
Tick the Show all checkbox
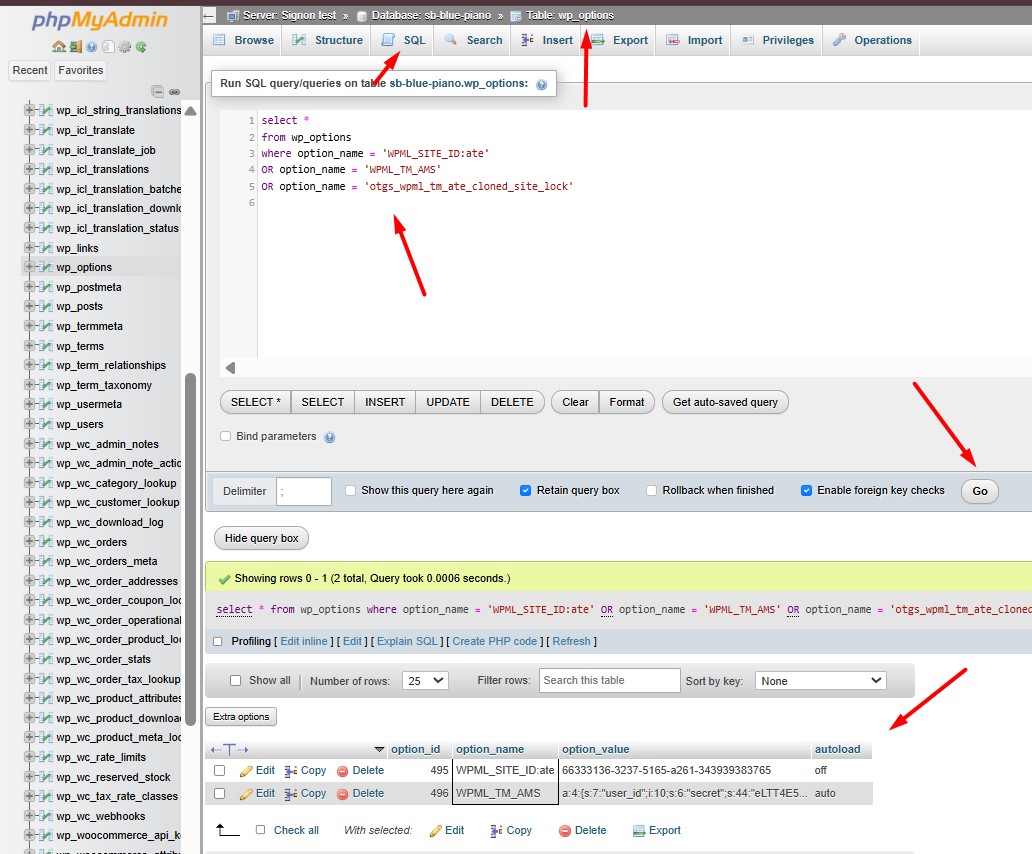tap(236, 680)
